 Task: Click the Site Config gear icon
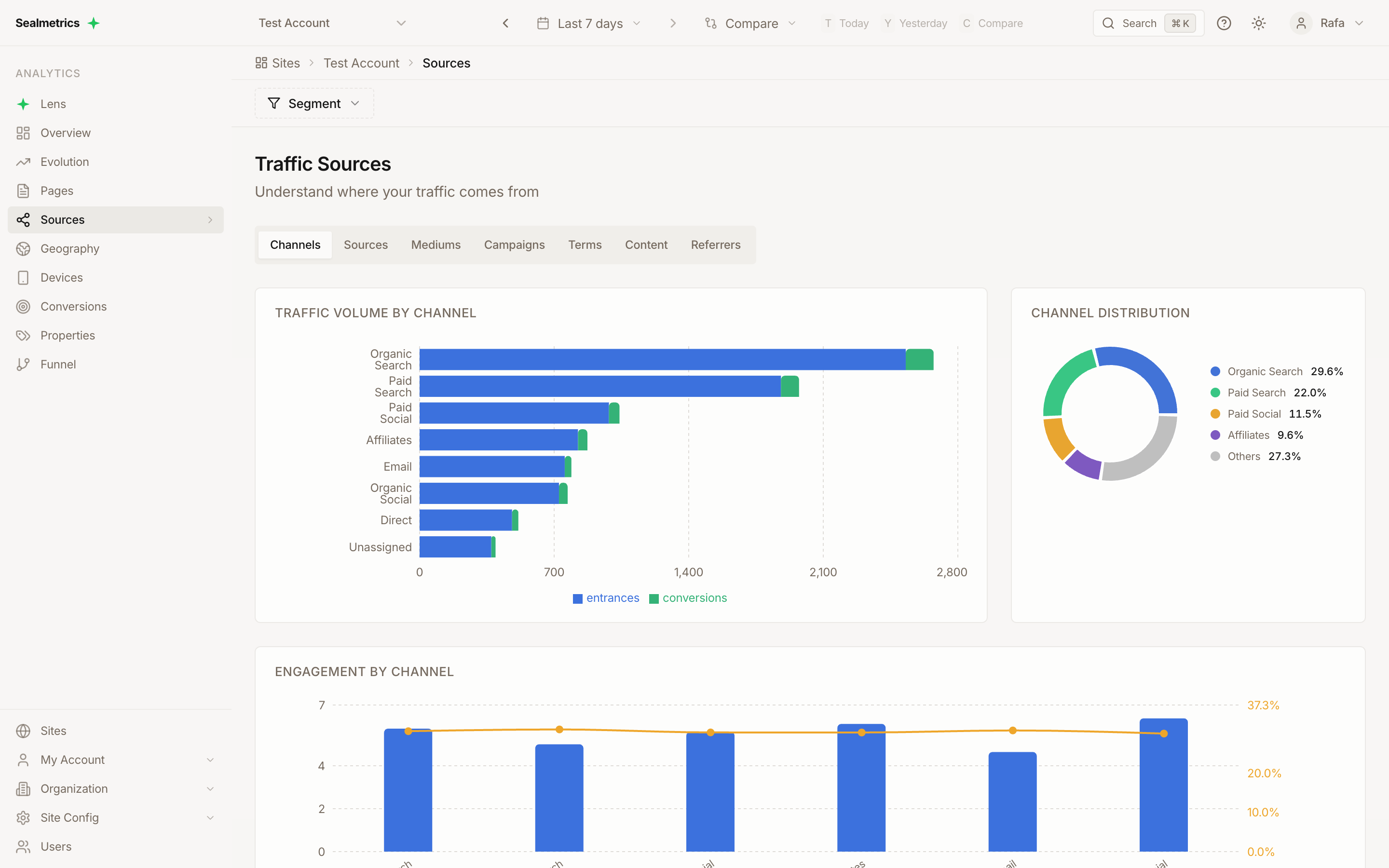(23, 817)
